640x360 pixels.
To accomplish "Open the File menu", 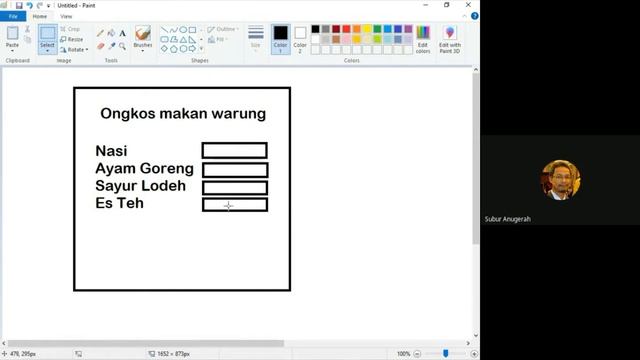I will coord(13,16).
